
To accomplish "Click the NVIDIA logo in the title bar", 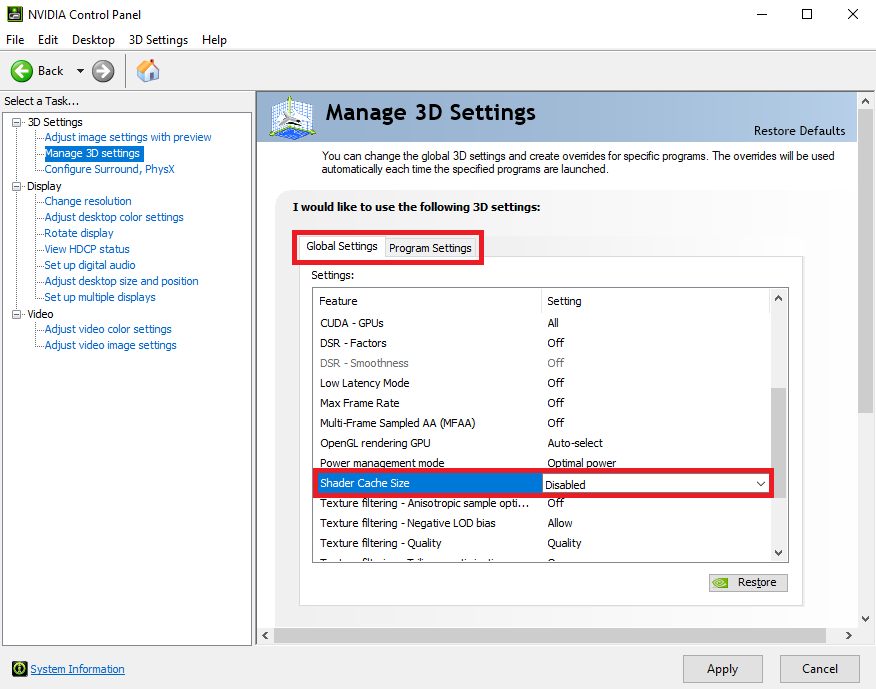I will click(14, 13).
